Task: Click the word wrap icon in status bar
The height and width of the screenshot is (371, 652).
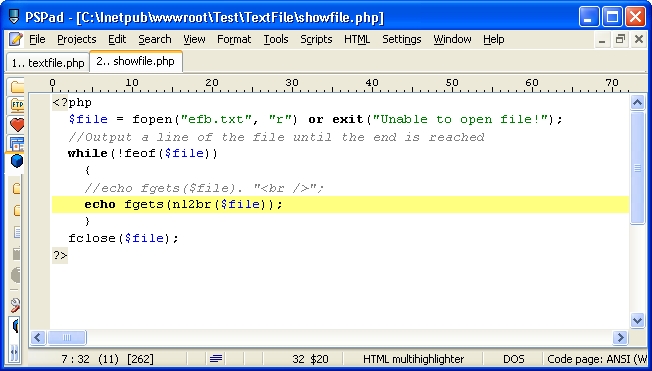Action: (x=216, y=359)
